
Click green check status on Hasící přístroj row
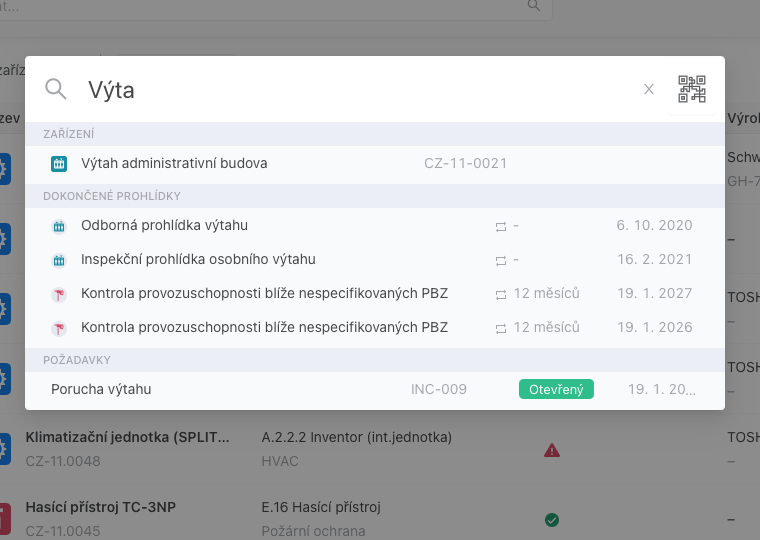coord(551,519)
